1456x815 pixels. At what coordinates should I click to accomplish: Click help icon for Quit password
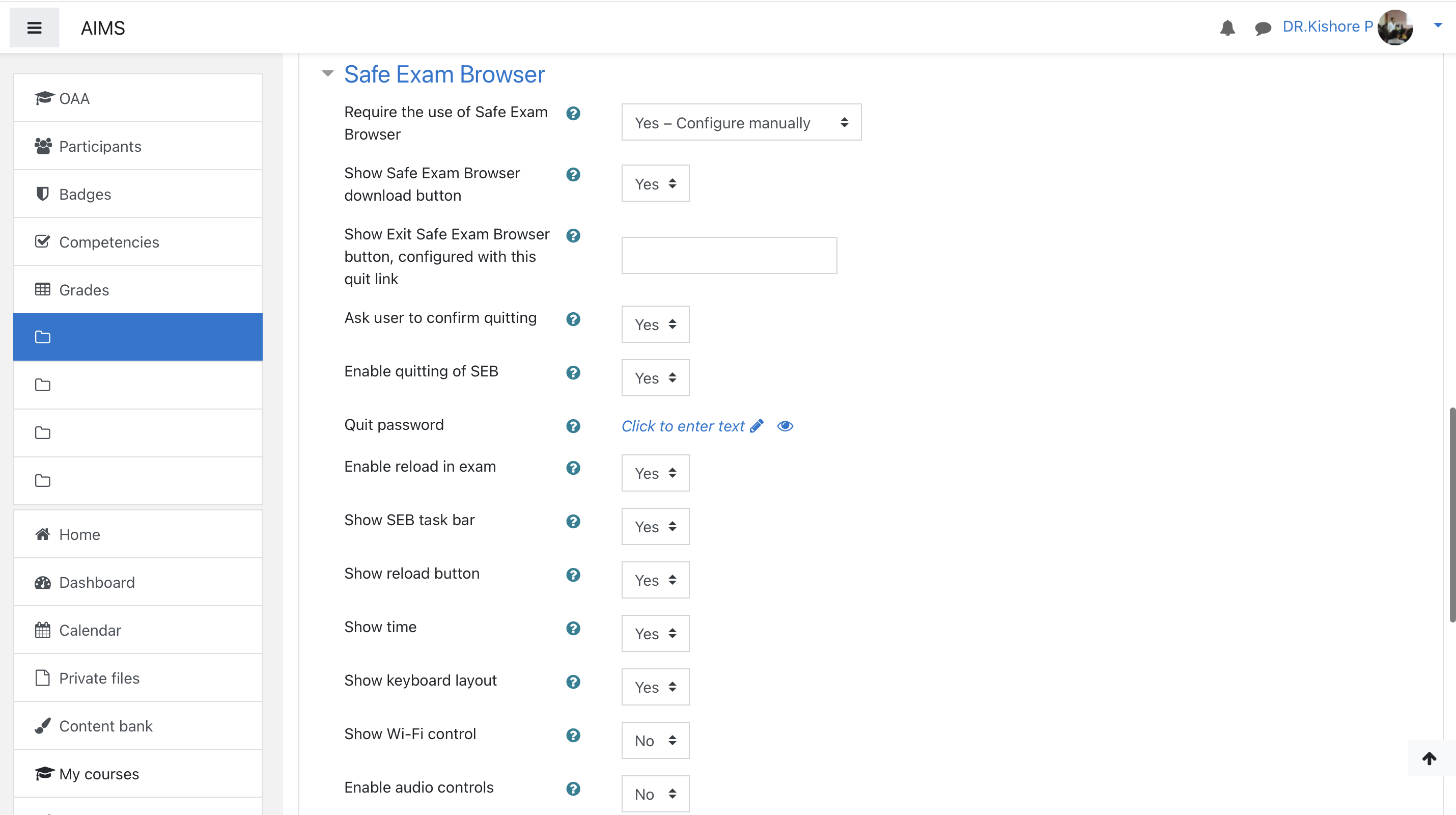tap(573, 426)
